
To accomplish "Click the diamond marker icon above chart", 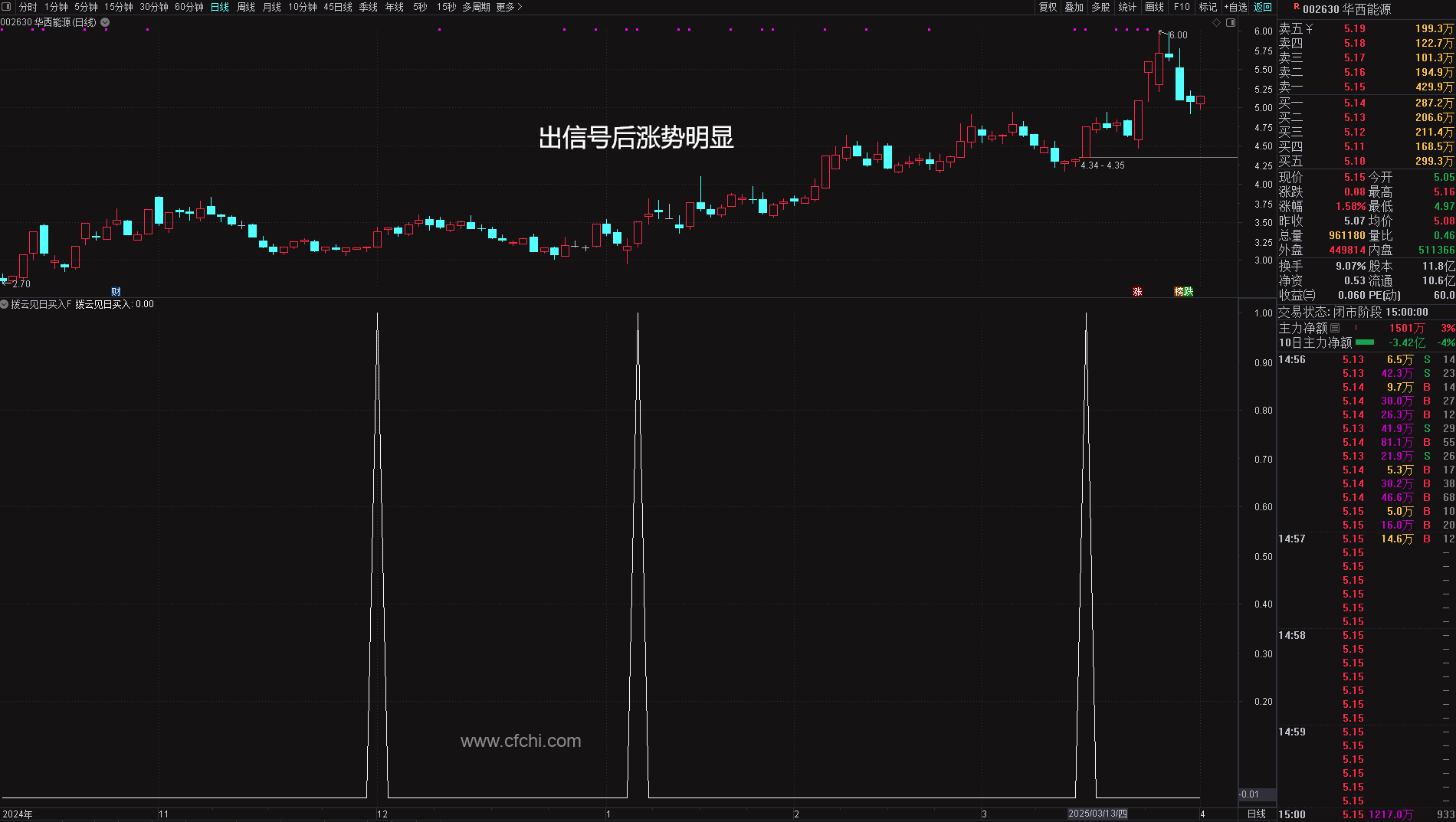I will (1216, 23).
